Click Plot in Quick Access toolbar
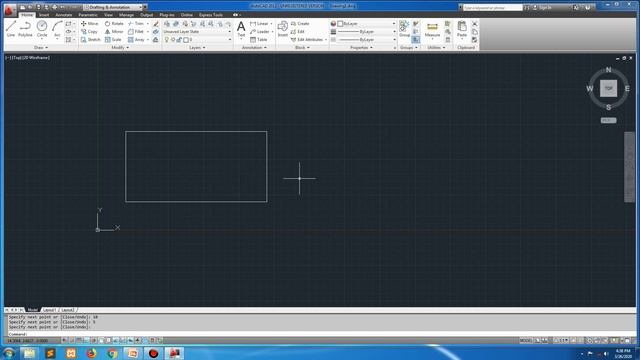The width and height of the screenshot is (640, 360). (54, 7)
